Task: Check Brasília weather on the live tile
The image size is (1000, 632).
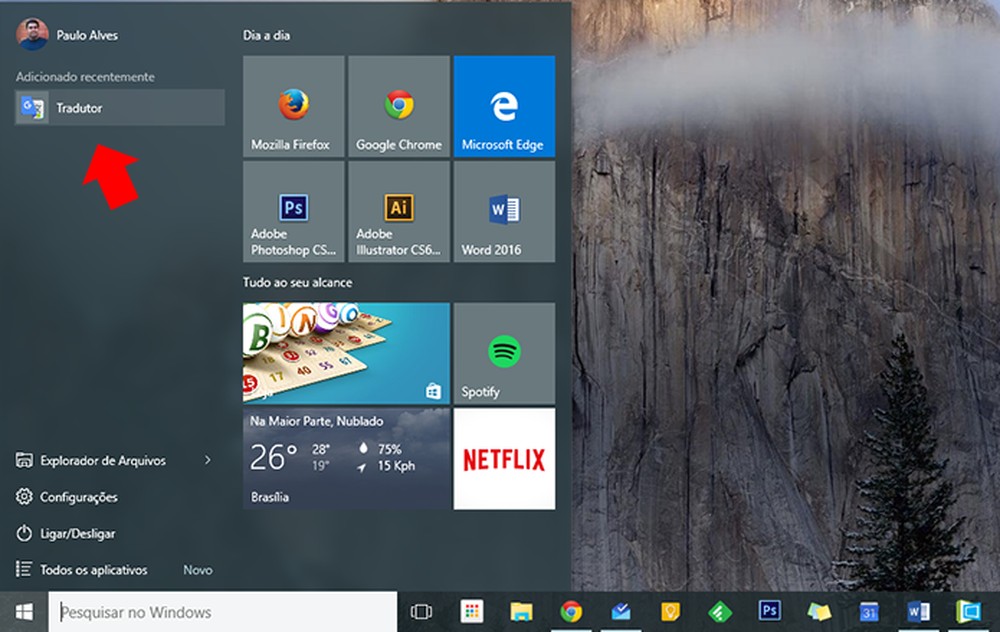Action: 345,459
